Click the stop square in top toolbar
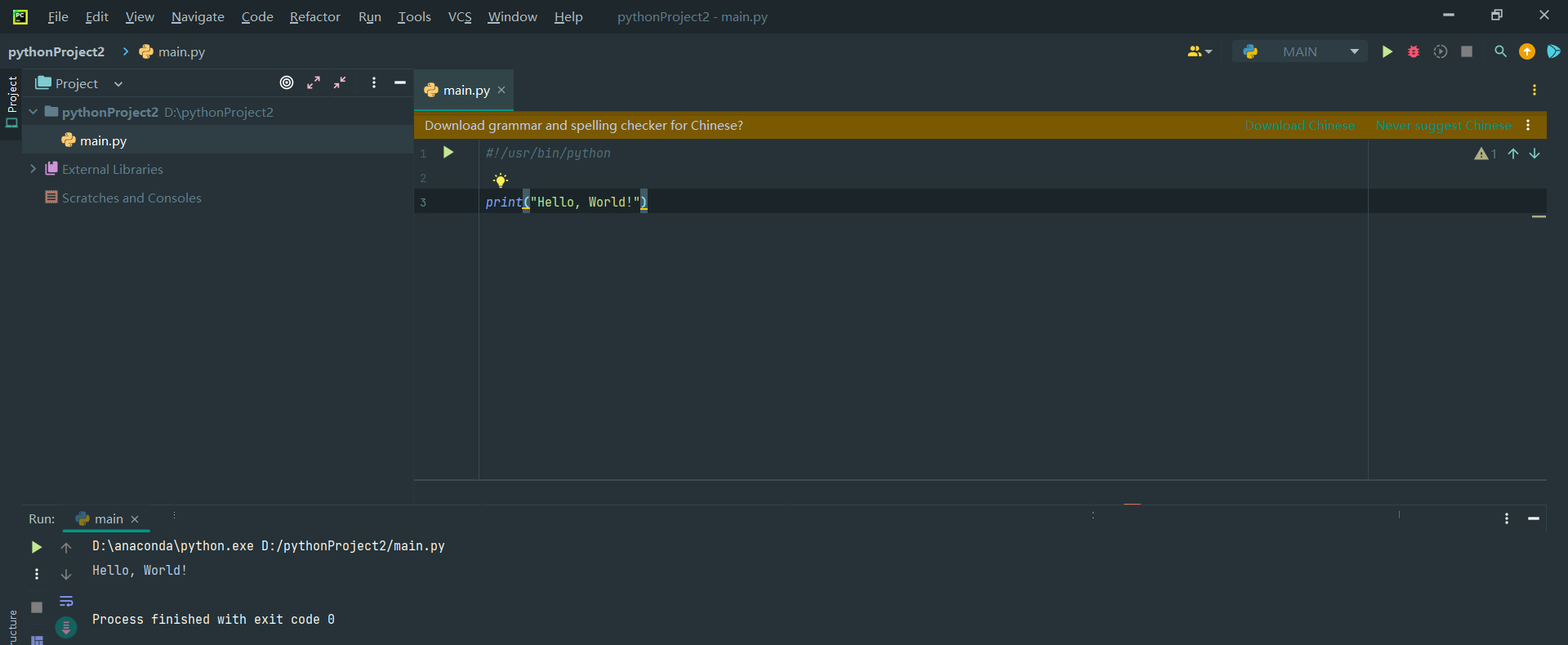Image resolution: width=1568 pixels, height=645 pixels. [x=1467, y=51]
